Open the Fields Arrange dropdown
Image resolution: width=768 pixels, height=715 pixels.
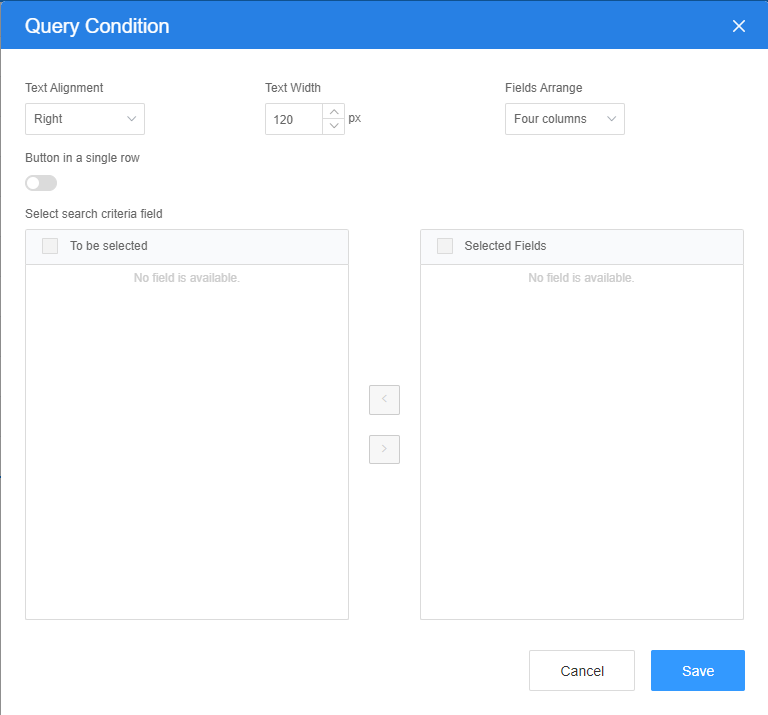coord(565,119)
